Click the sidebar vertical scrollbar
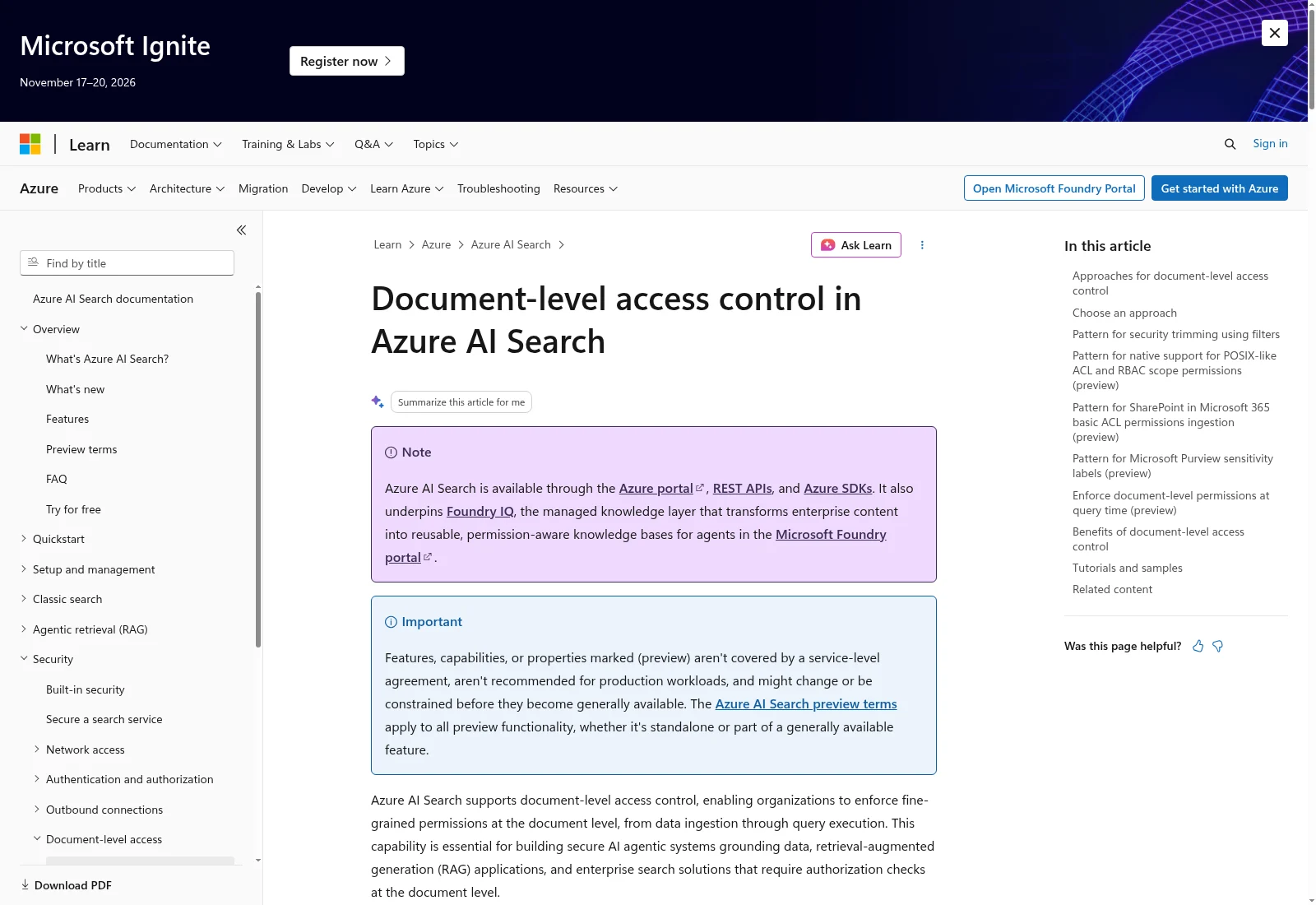Image resolution: width=1316 pixels, height=905 pixels. click(258, 469)
